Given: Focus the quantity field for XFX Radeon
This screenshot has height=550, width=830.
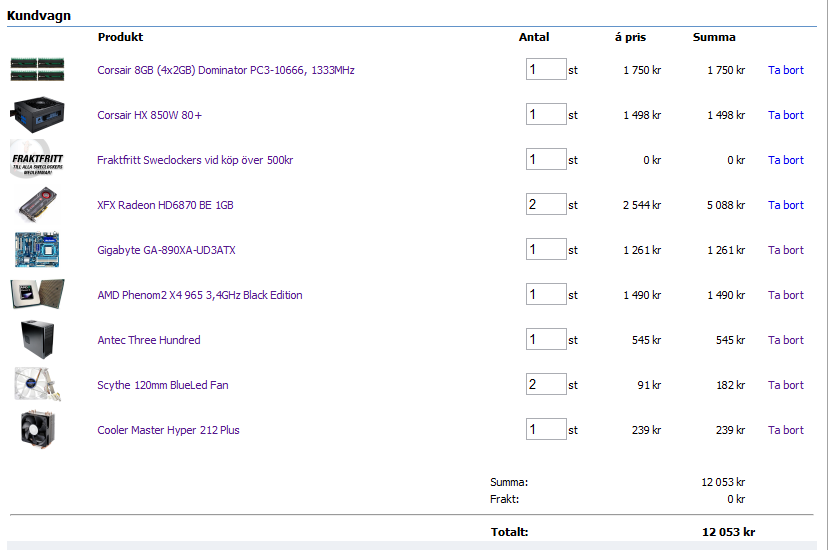Looking at the screenshot, I should click(546, 205).
